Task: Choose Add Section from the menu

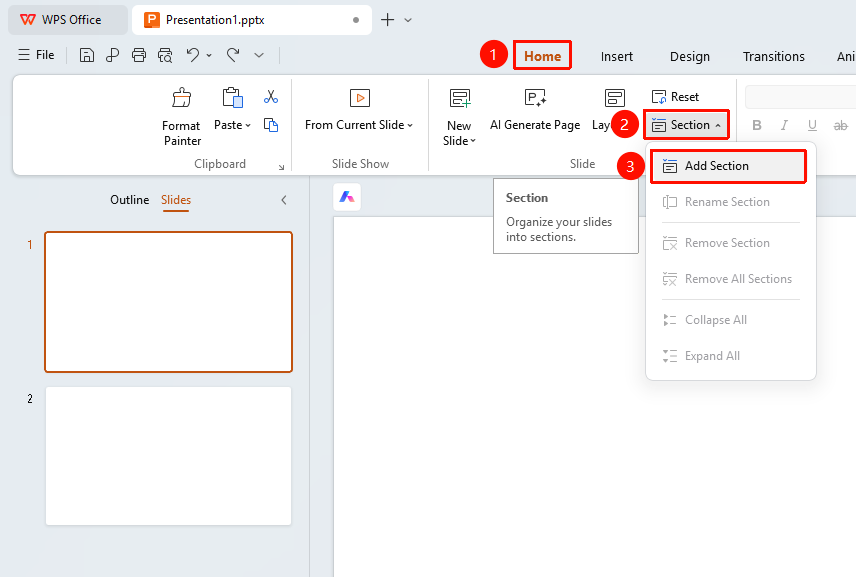Action: point(728,166)
